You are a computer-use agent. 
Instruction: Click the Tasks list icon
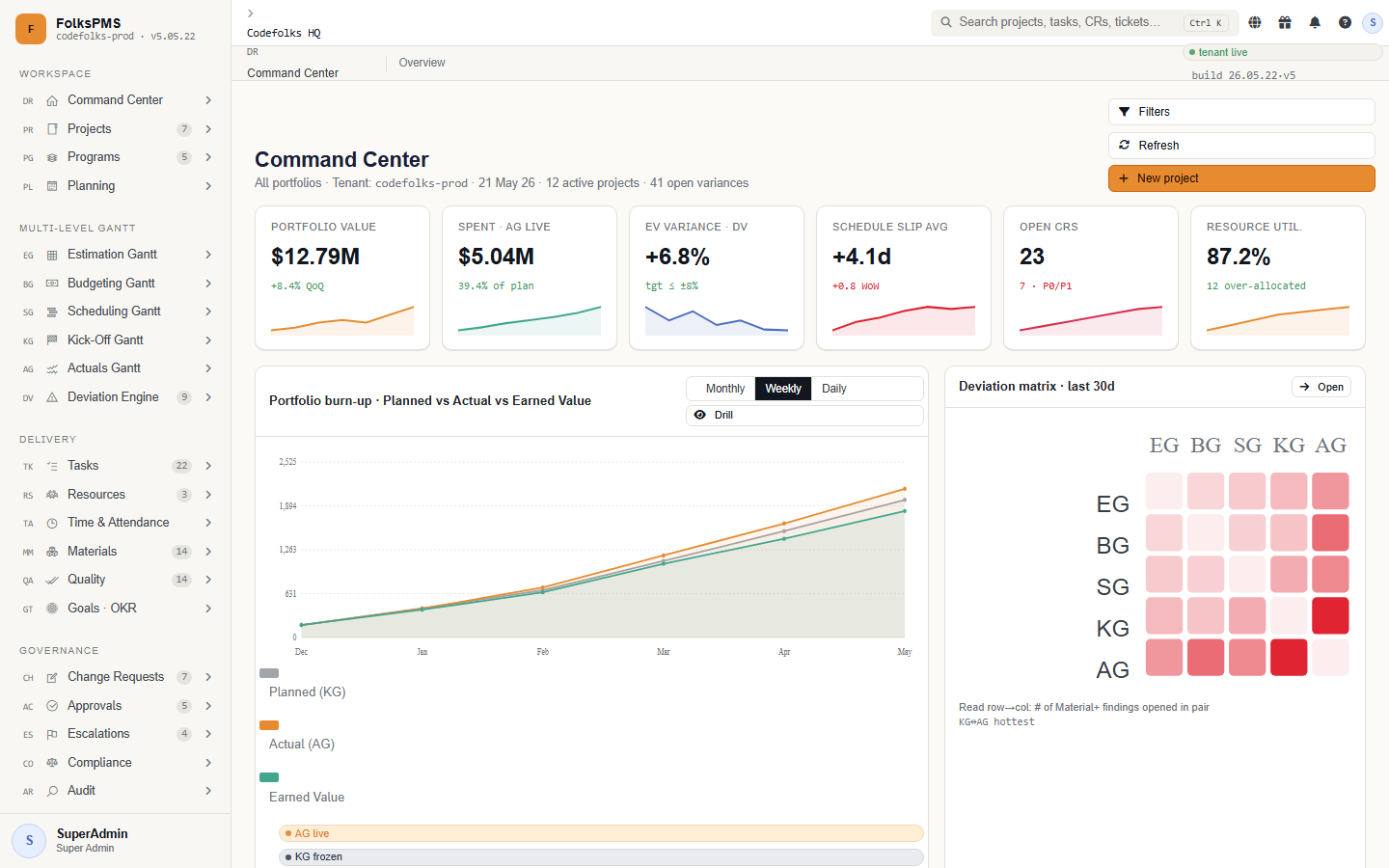pyautogui.click(x=52, y=466)
